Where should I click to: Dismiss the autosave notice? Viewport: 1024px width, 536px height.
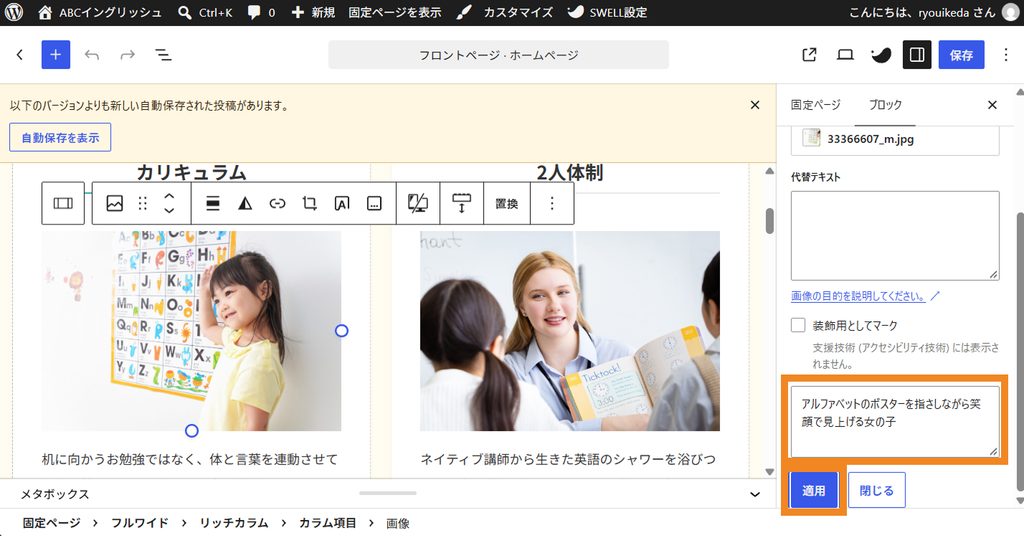[755, 105]
